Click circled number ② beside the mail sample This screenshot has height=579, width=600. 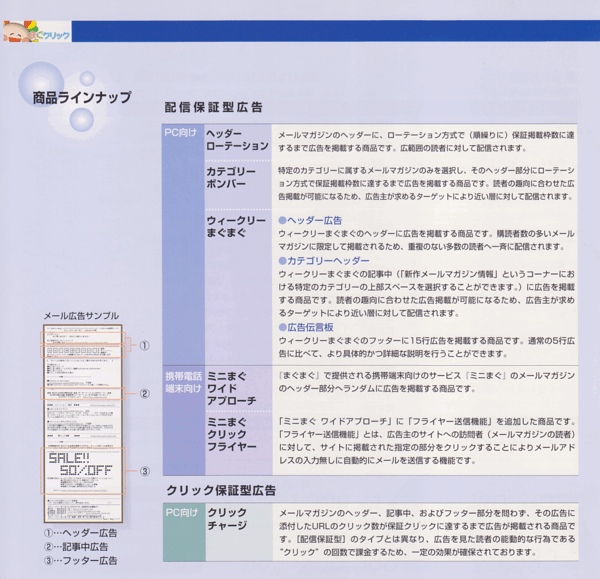pyautogui.click(x=144, y=393)
